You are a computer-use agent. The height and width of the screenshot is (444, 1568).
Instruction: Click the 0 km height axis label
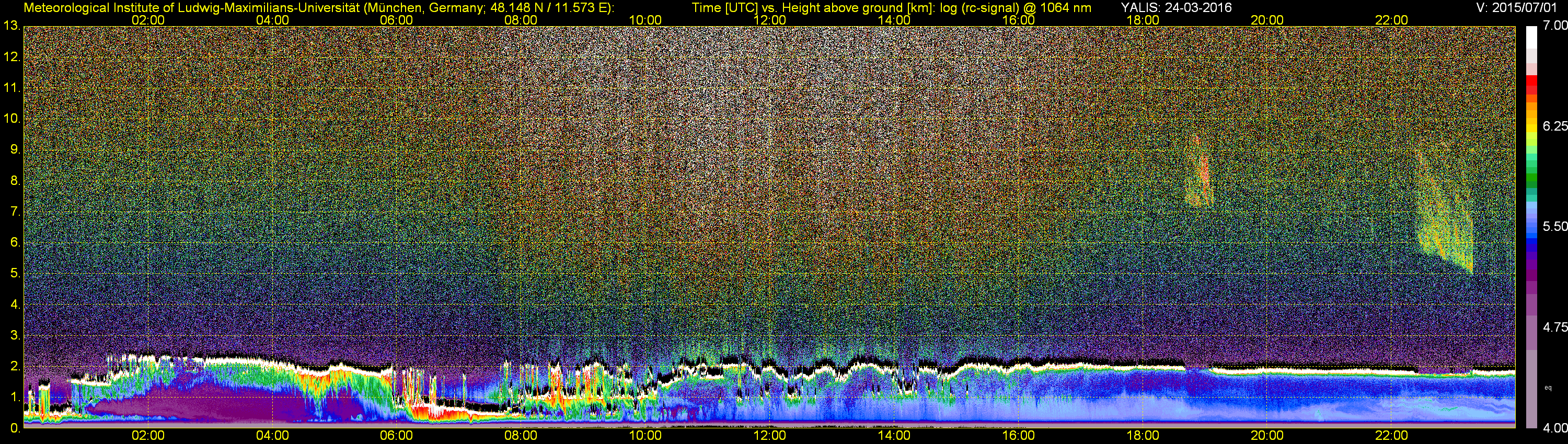tap(15, 428)
